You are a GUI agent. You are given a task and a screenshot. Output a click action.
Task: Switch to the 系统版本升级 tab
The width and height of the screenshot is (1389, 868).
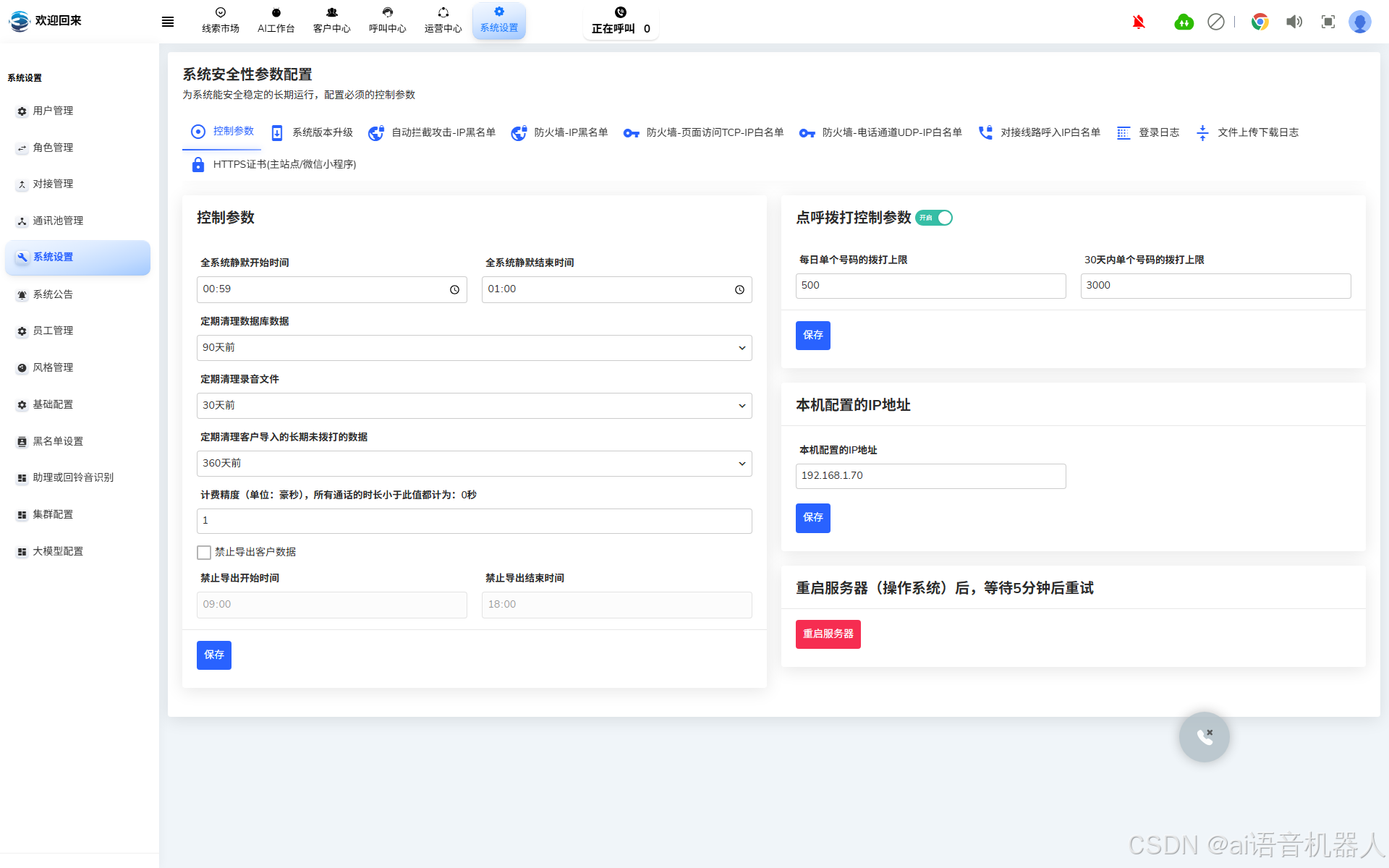[x=312, y=132]
